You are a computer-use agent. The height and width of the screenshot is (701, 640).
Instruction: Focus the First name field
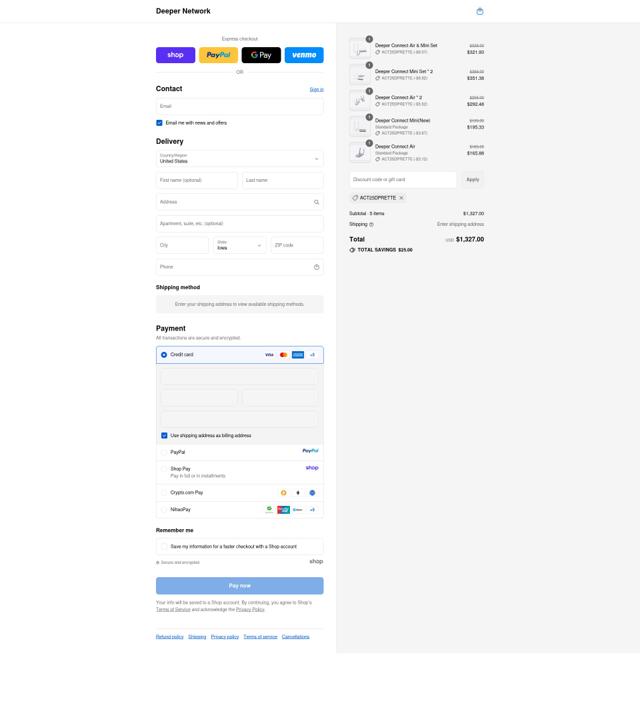point(197,181)
